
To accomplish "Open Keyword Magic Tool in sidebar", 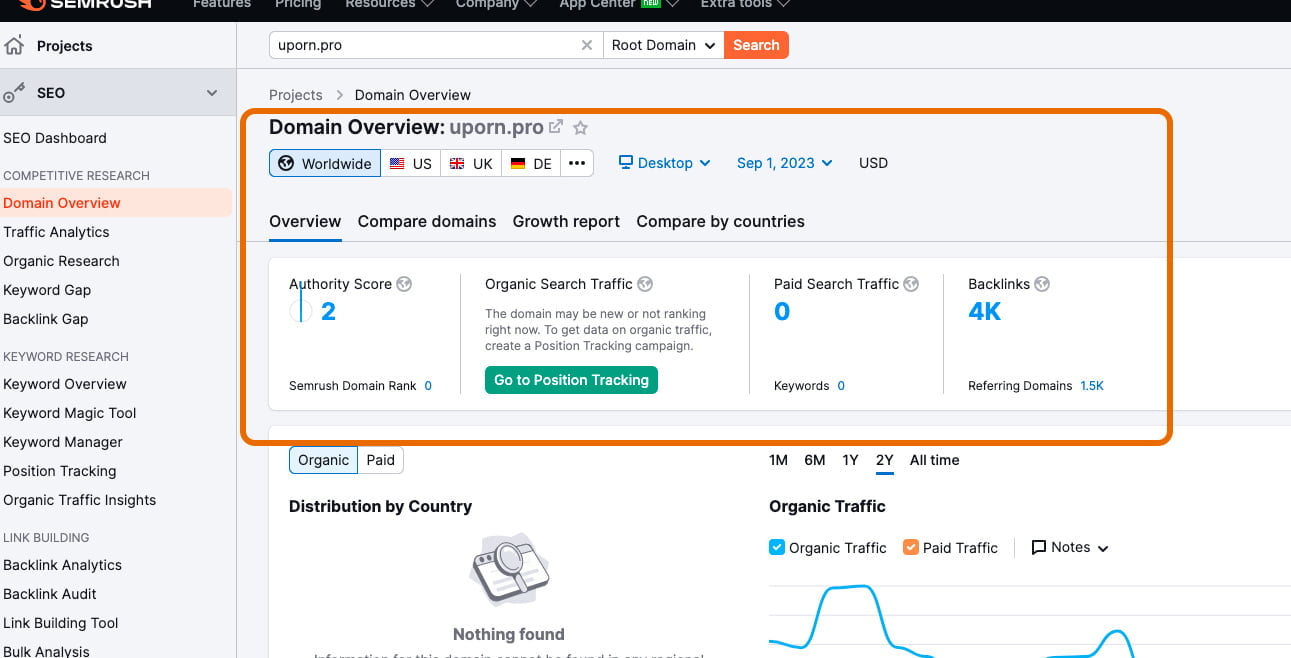I will pos(70,413).
